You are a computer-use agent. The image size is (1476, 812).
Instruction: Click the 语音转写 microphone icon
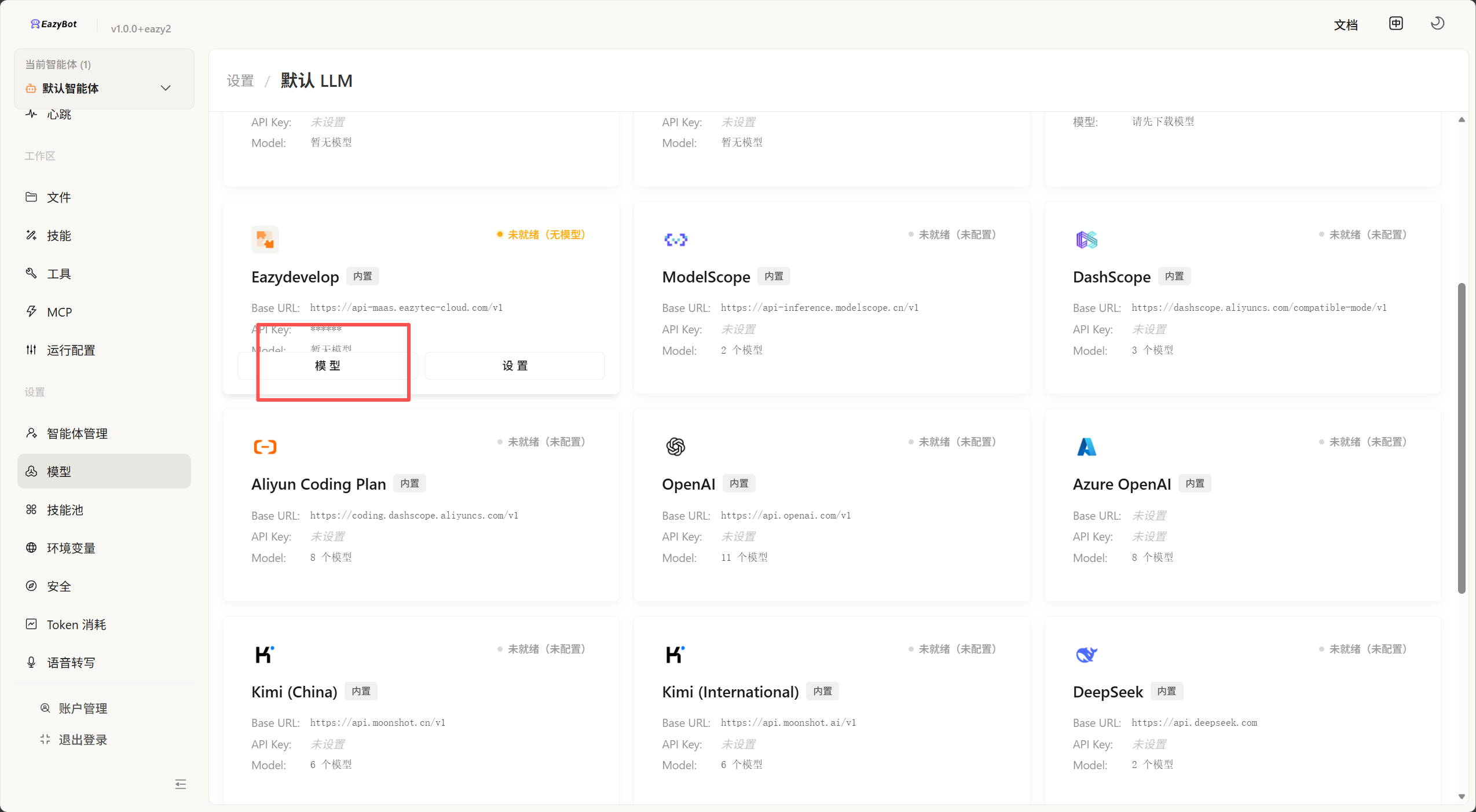31,662
